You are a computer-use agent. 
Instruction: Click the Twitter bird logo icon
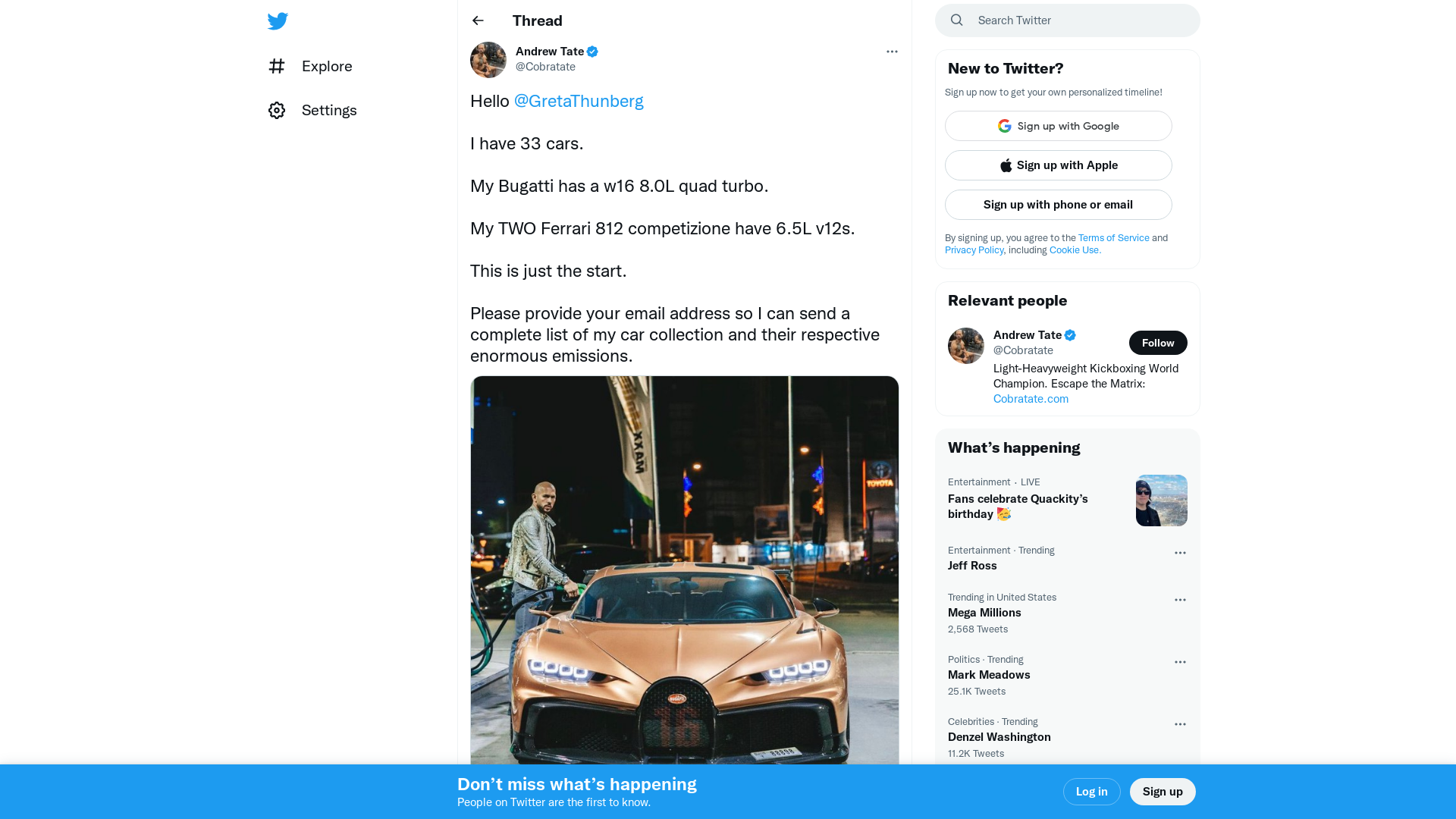coord(278,21)
